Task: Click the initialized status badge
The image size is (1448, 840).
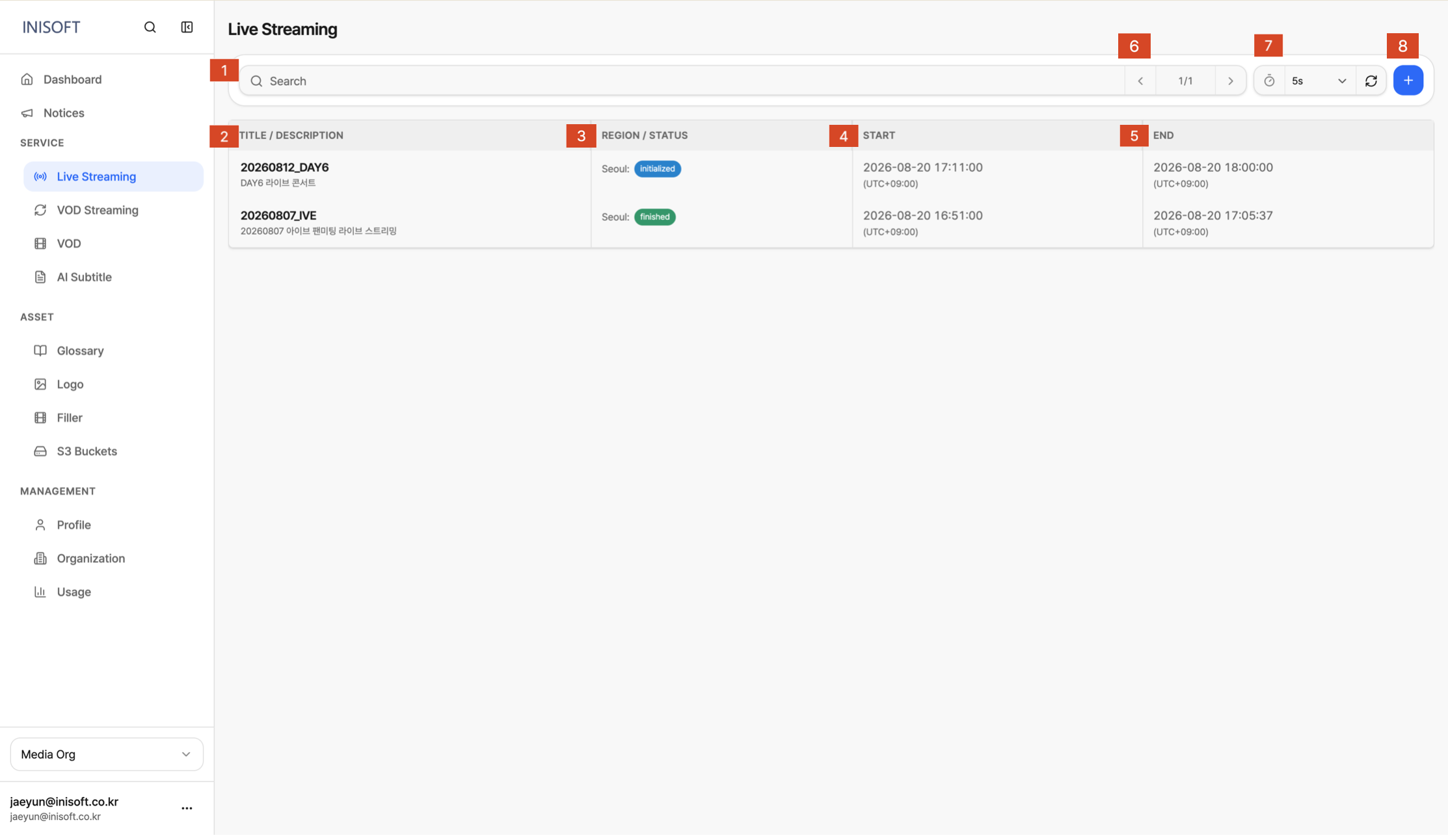Action: (657, 168)
